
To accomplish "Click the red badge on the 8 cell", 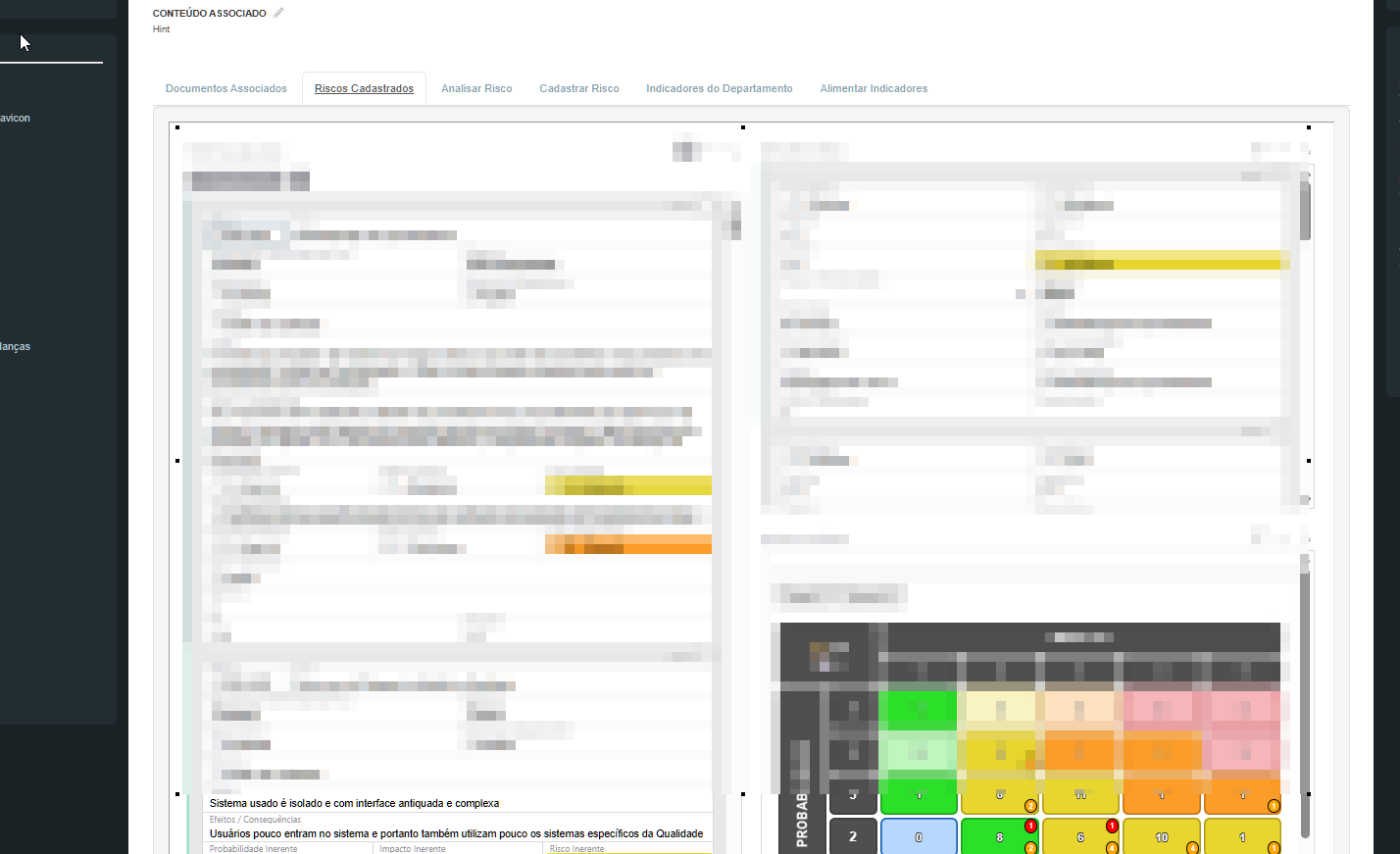I will coord(1030,826).
